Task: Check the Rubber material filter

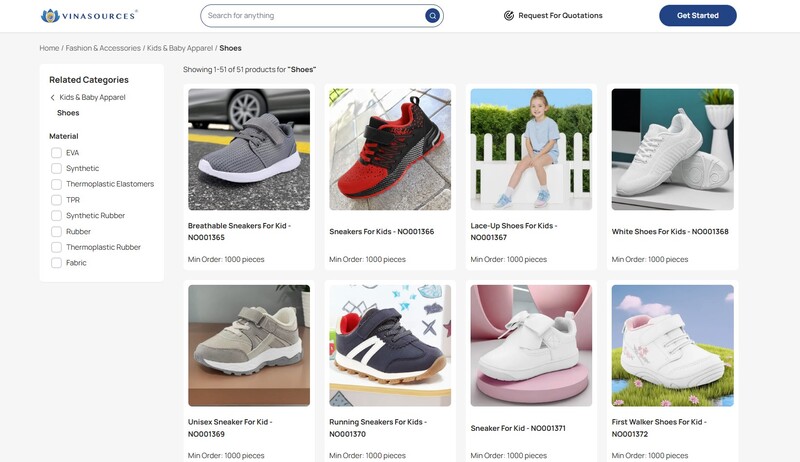Action: coord(57,232)
